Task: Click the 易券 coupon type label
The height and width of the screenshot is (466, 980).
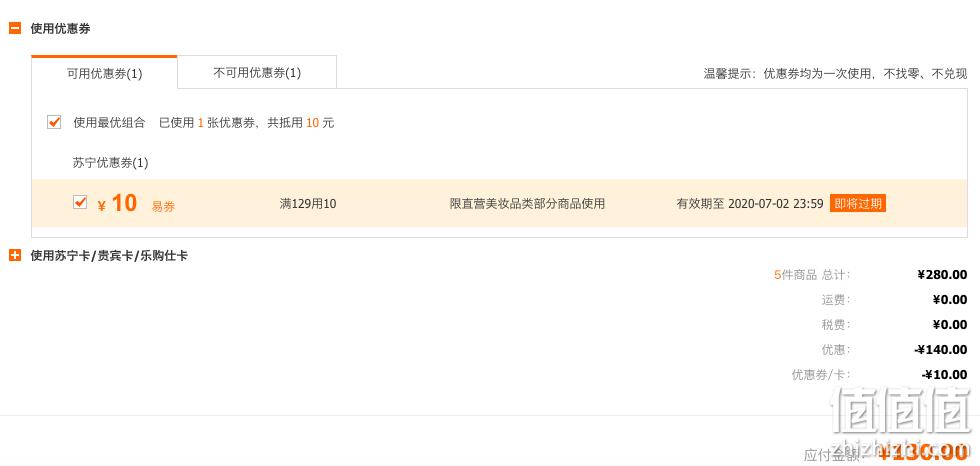Action: click(163, 207)
